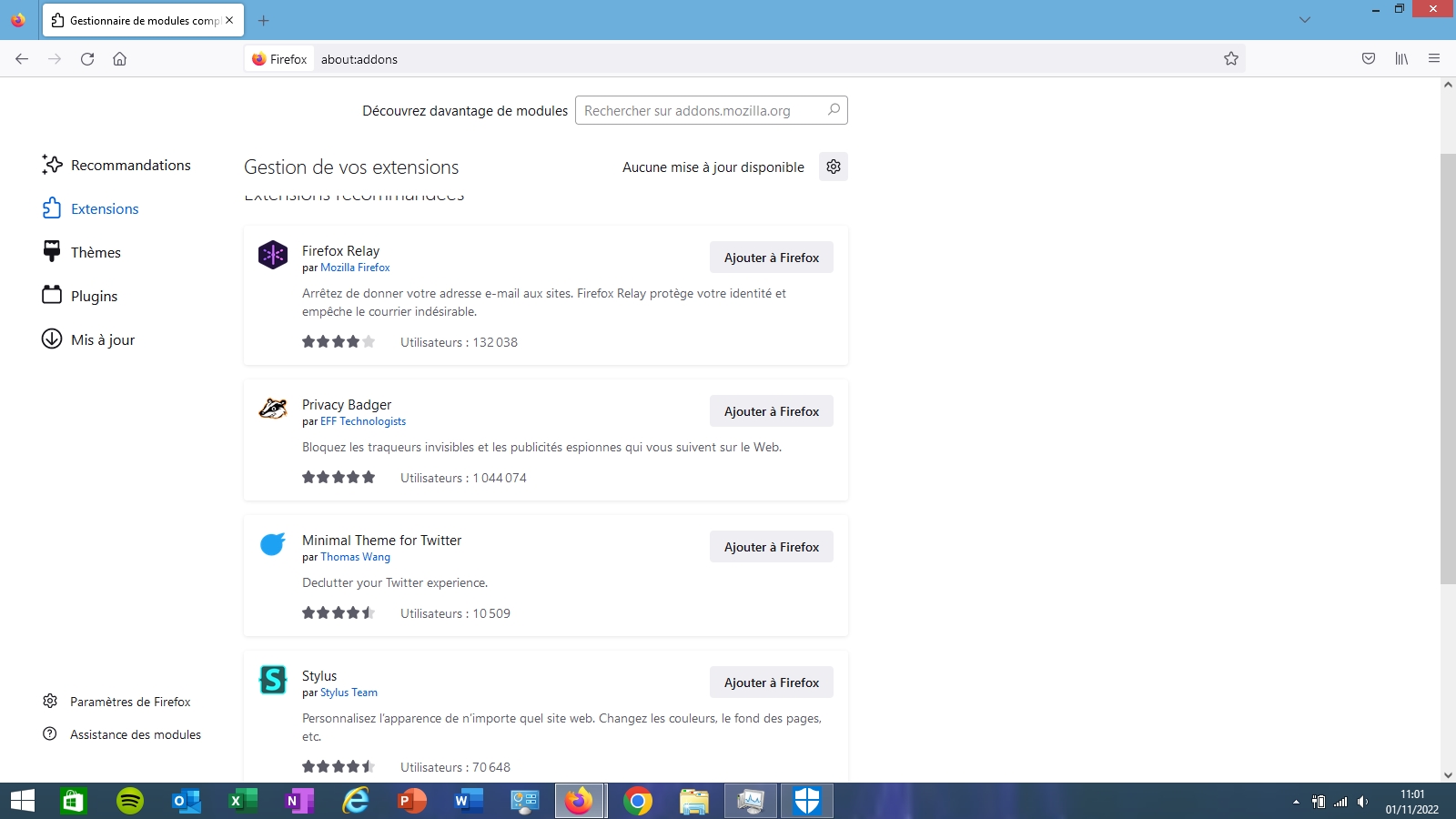Open OneNote from the taskbar
Image resolution: width=1456 pixels, height=819 pixels.
click(x=298, y=801)
